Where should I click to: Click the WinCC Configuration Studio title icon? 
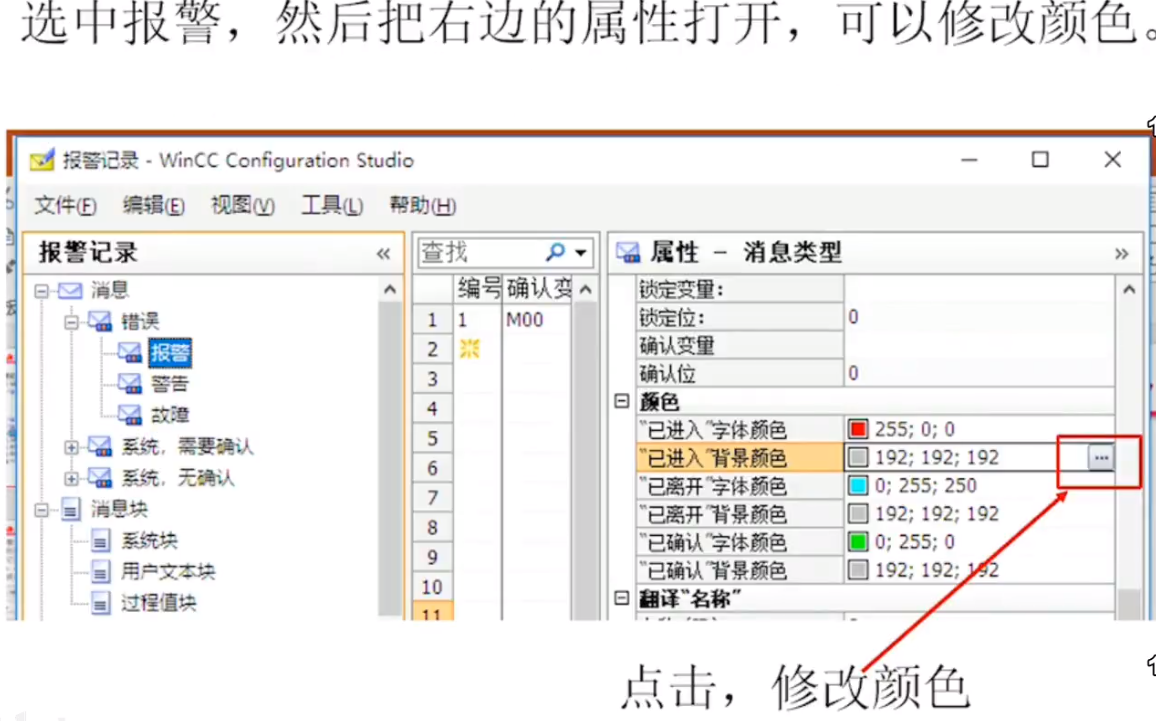42,160
